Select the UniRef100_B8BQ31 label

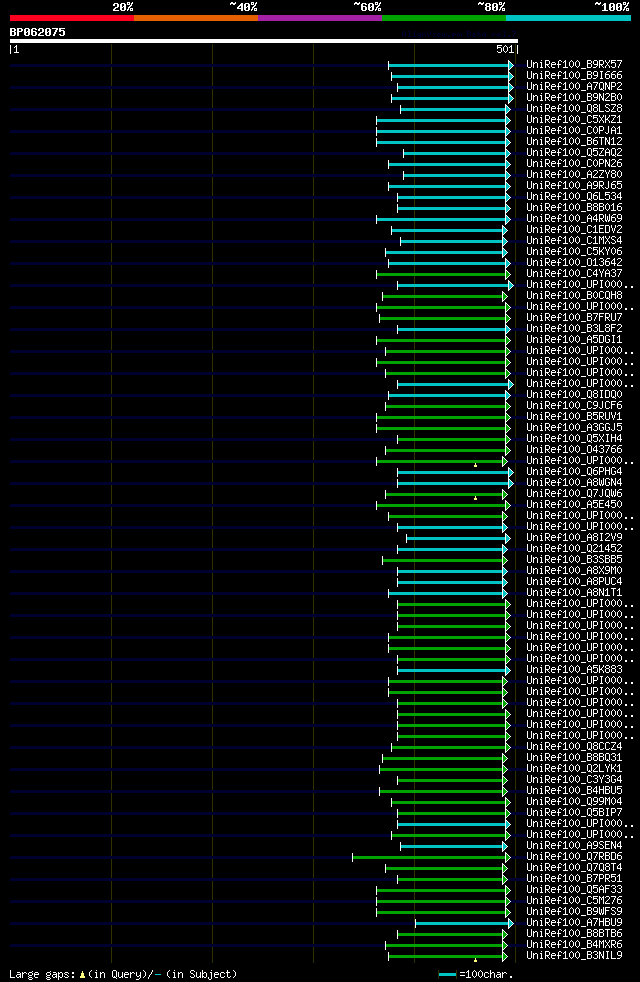point(574,758)
